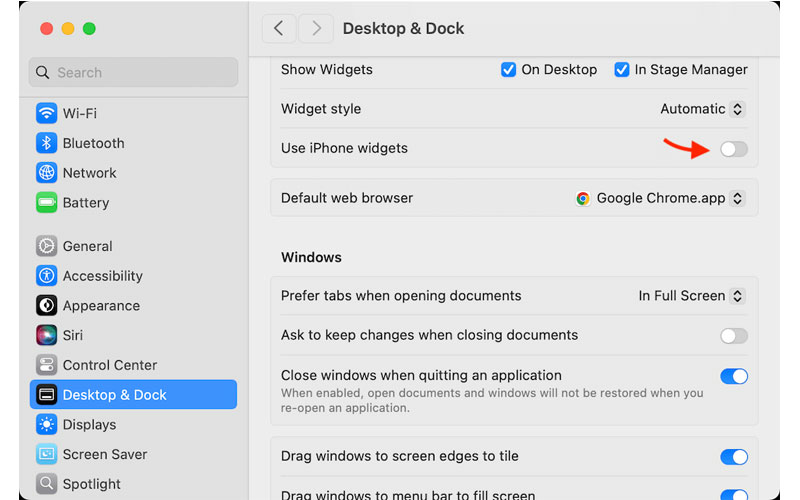800x500 pixels.
Task: Select the Appearance sidebar item
Action: pos(133,305)
